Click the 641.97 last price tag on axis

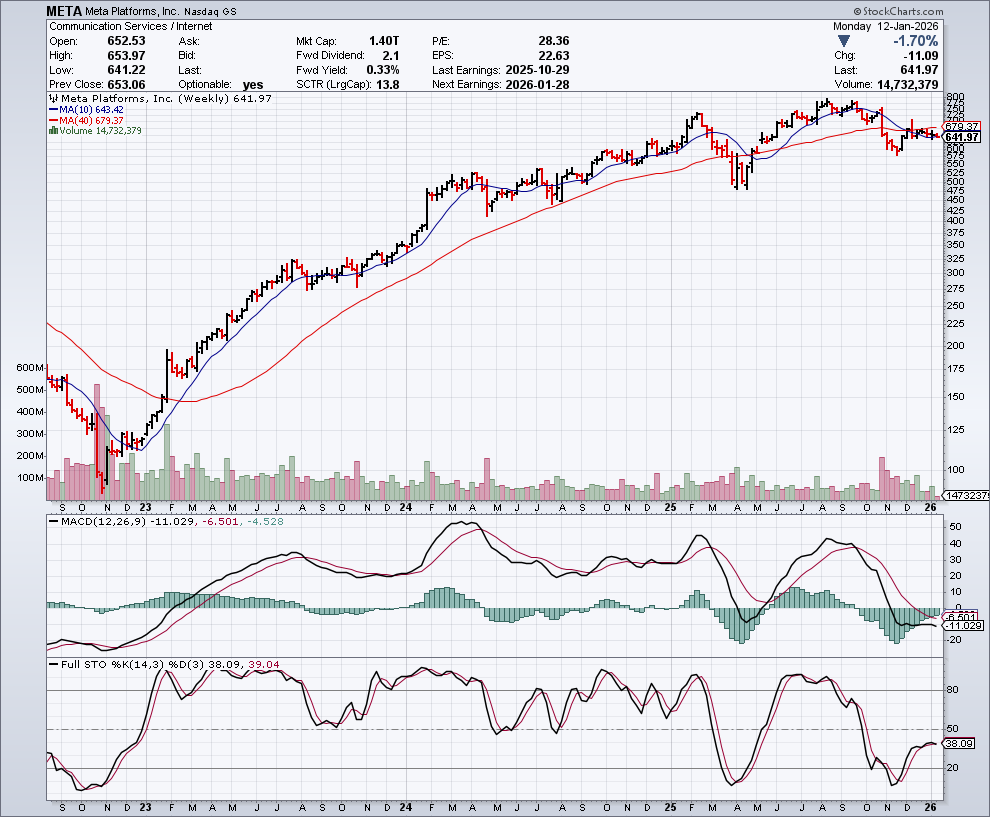tap(961, 137)
